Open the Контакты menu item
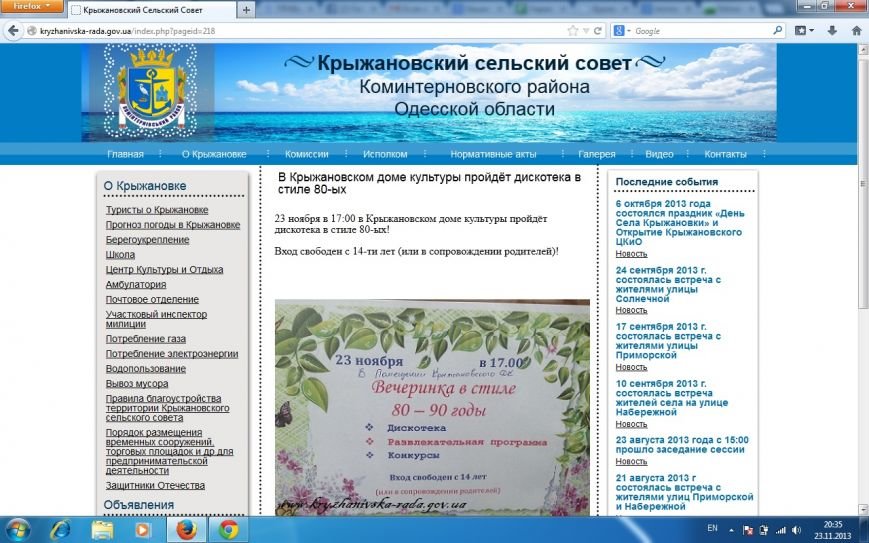 [725, 154]
